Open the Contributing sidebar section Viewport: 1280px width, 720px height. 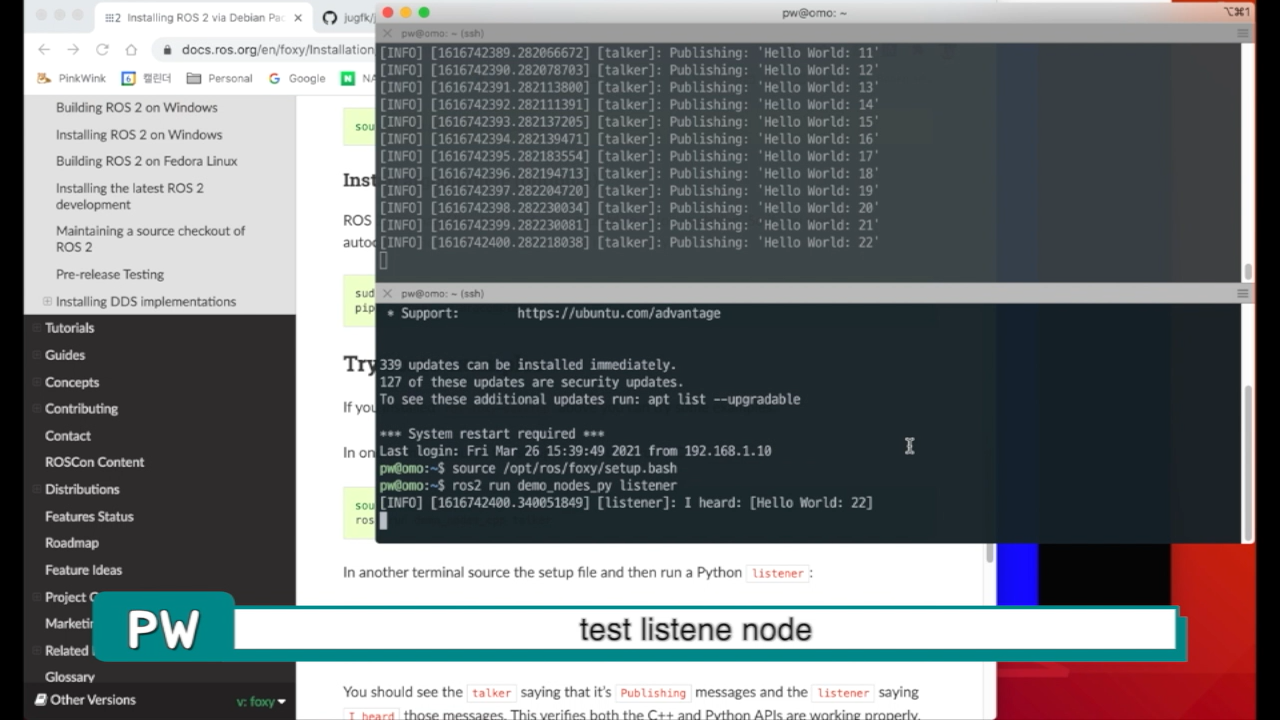pos(81,408)
